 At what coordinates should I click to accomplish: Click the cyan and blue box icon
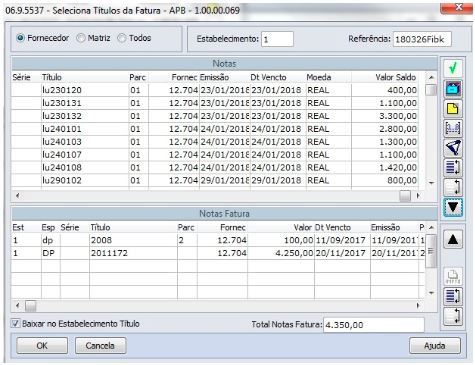point(453,89)
